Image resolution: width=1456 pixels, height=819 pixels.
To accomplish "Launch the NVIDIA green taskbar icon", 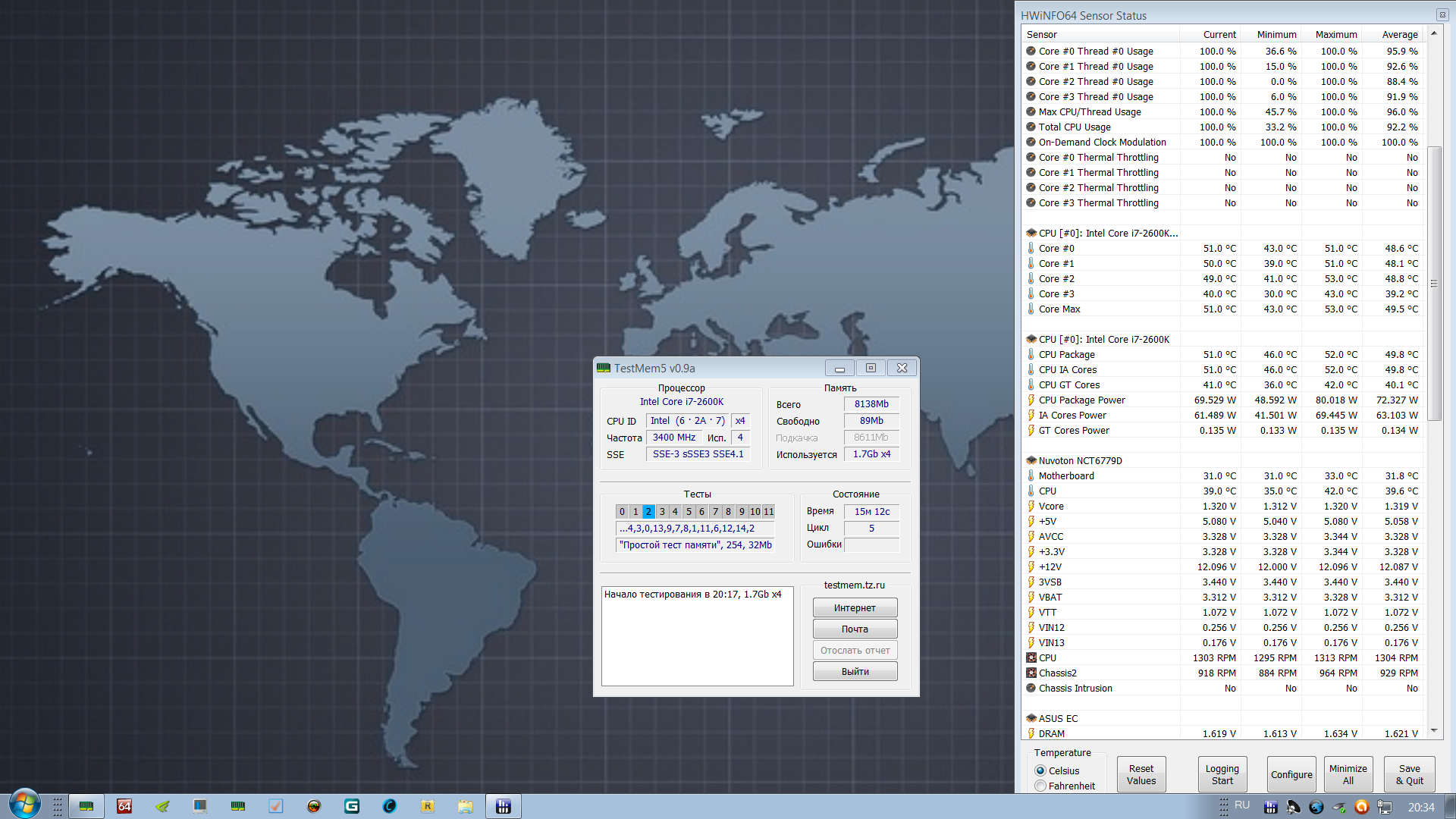I will pyautogui.click(x=162, y=806).
